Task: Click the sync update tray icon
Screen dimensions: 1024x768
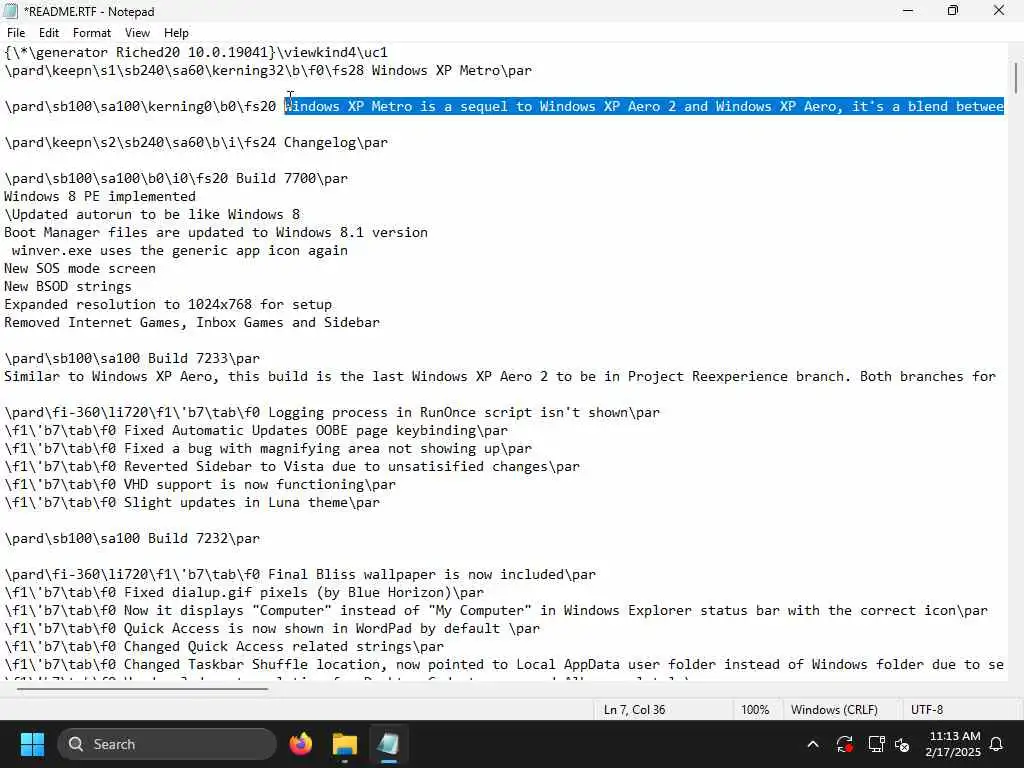Action: pyautogui.click(x=844, y=744)
